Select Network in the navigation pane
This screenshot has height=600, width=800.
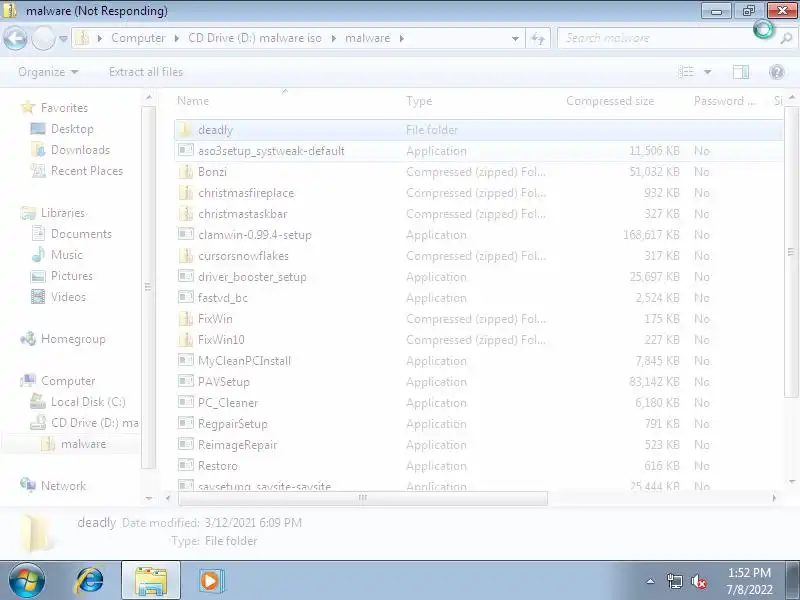point(63,486)
